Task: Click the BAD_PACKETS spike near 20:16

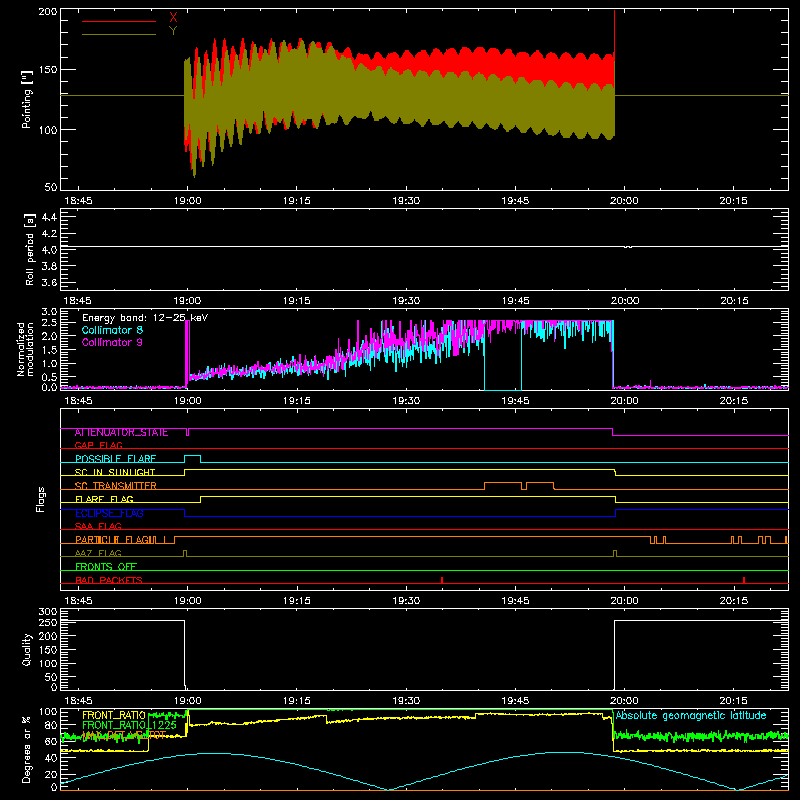Action: point(744,580)
